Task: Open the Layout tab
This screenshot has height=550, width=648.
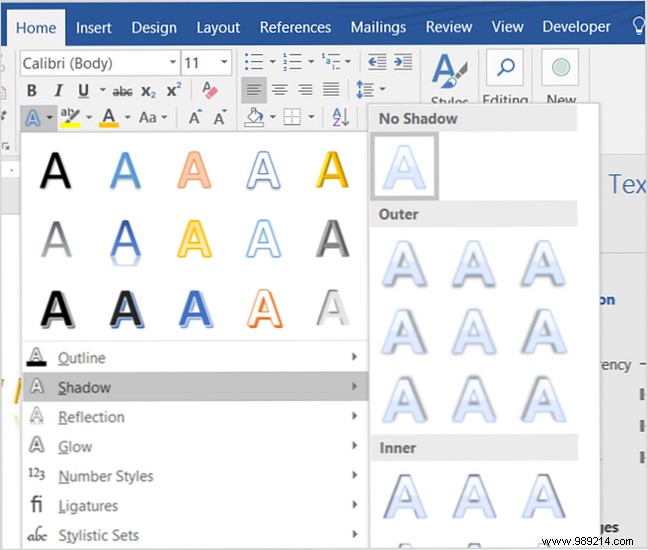Action: [218, 28]
